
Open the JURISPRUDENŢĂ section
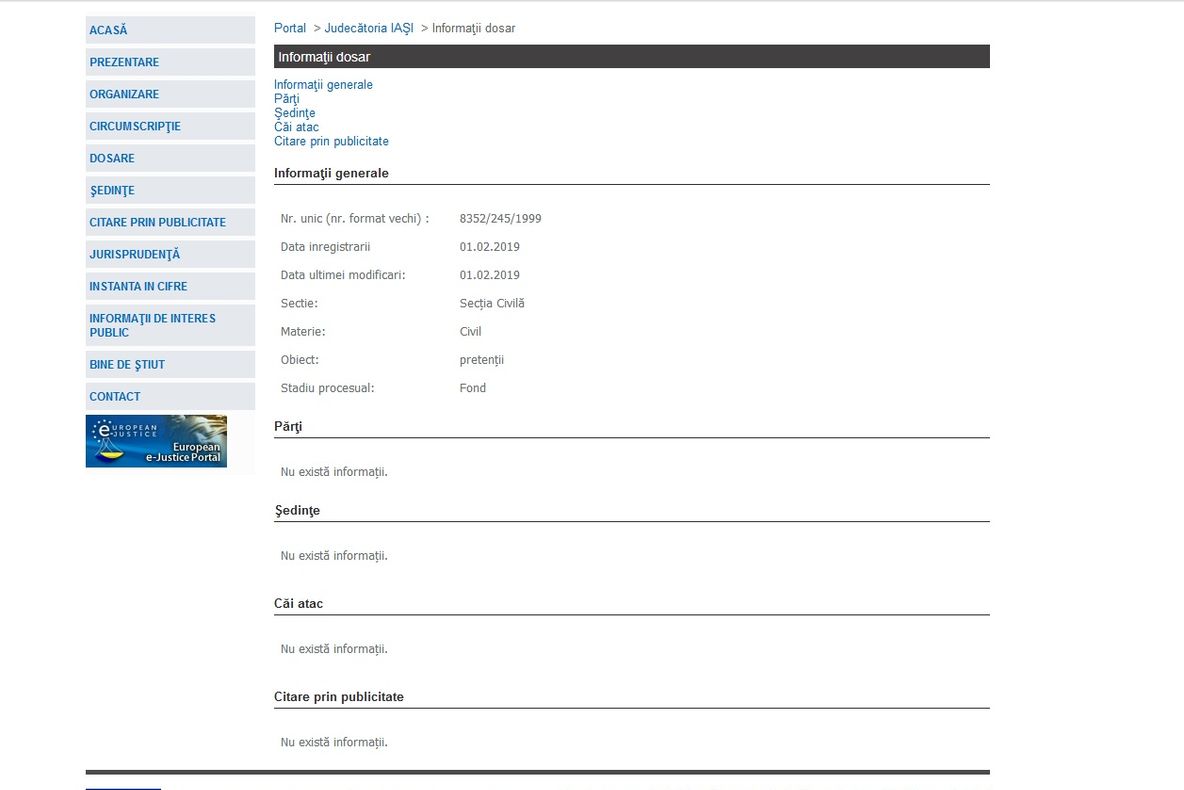[x=134, y=254]
